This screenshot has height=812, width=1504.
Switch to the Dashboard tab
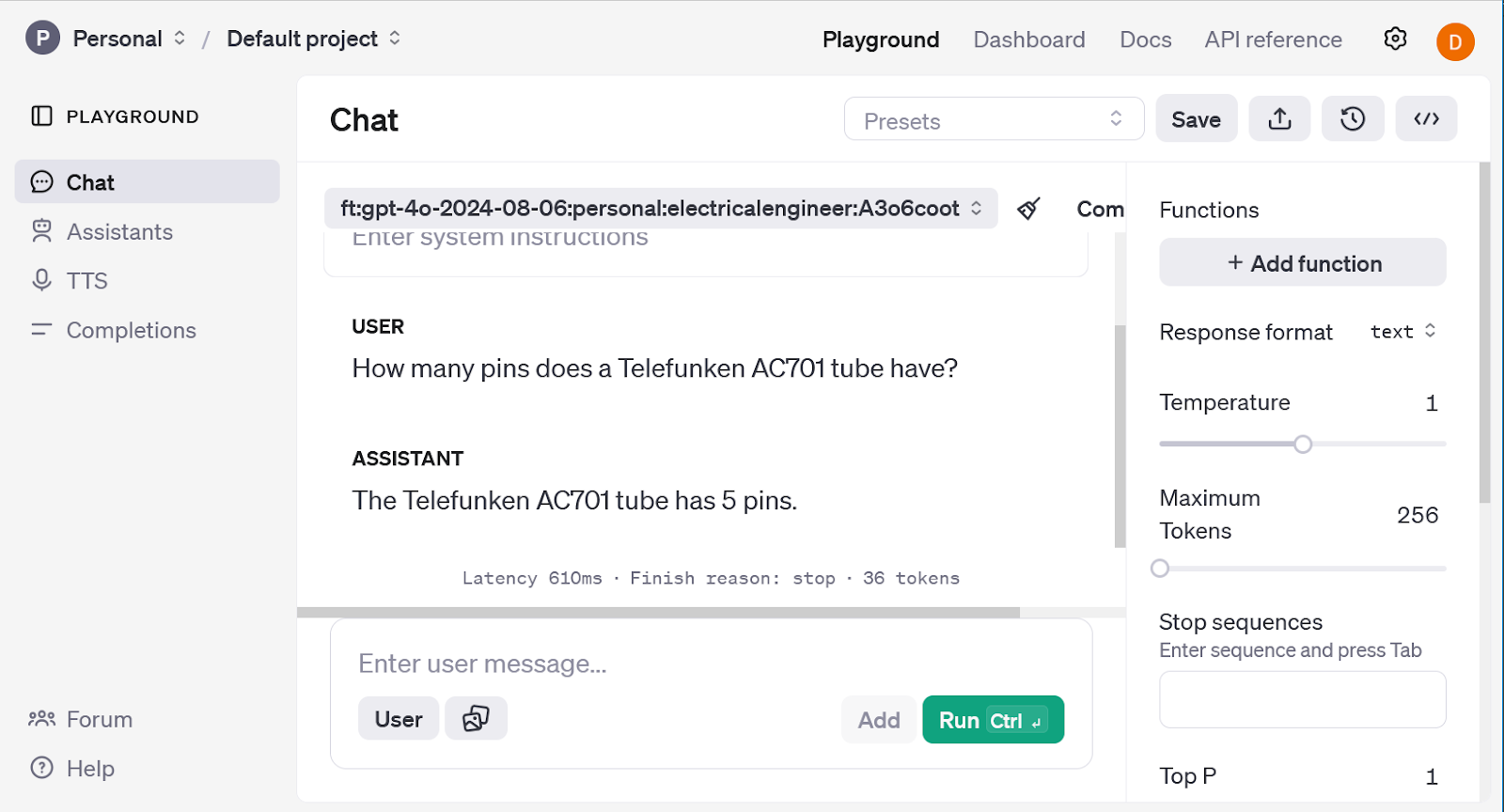[x=1028, y=39]
